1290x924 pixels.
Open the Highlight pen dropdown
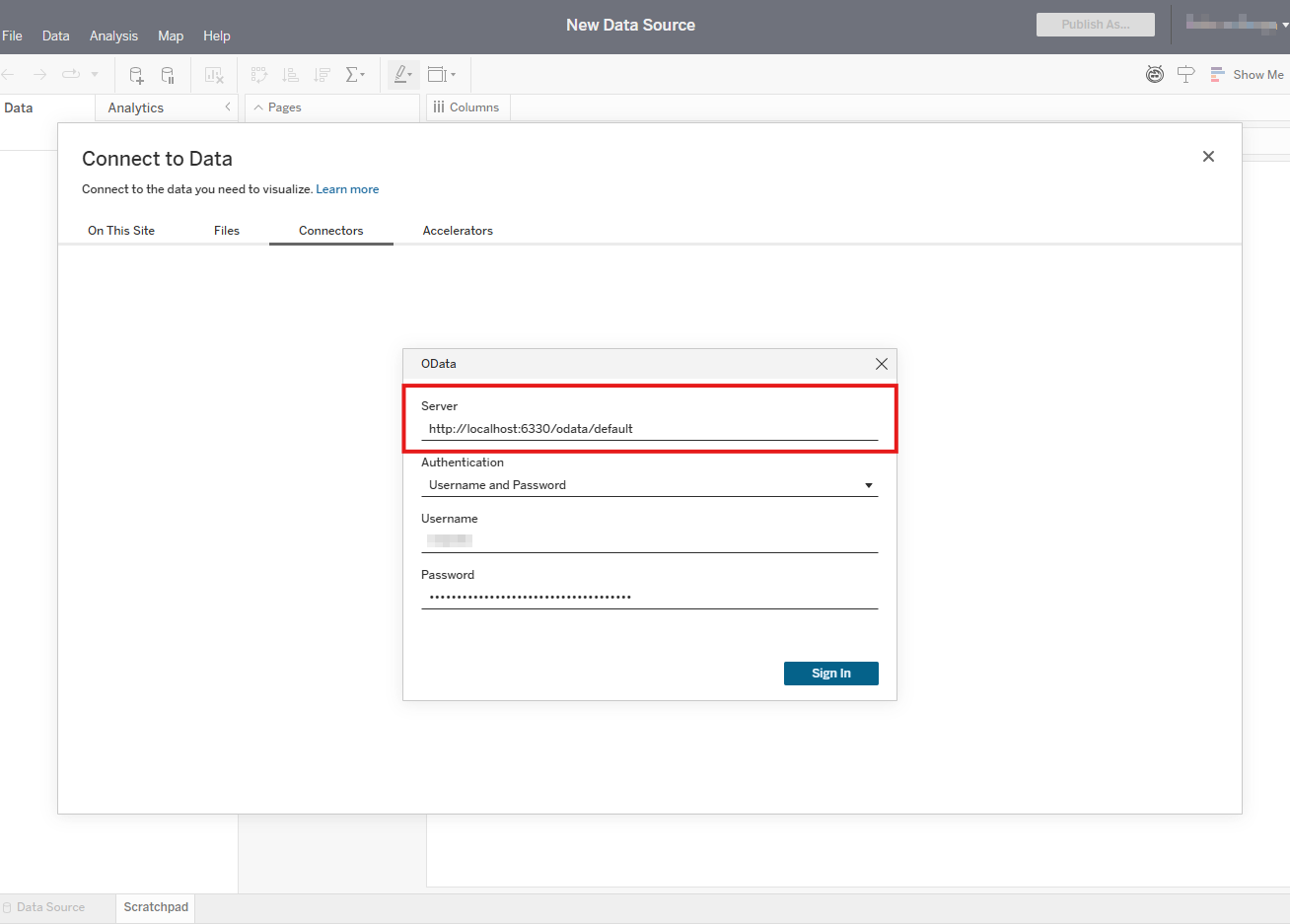point(403,75)
